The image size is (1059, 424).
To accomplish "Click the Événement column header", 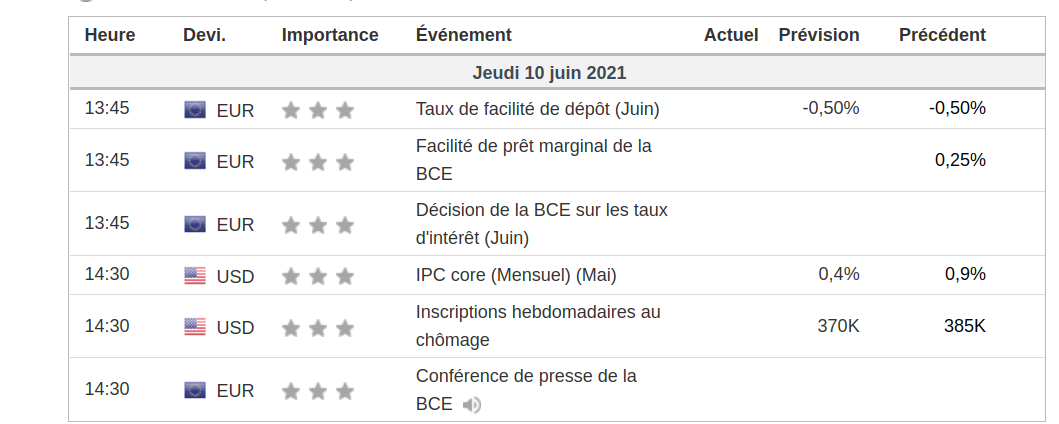I will tap(463, 35).
